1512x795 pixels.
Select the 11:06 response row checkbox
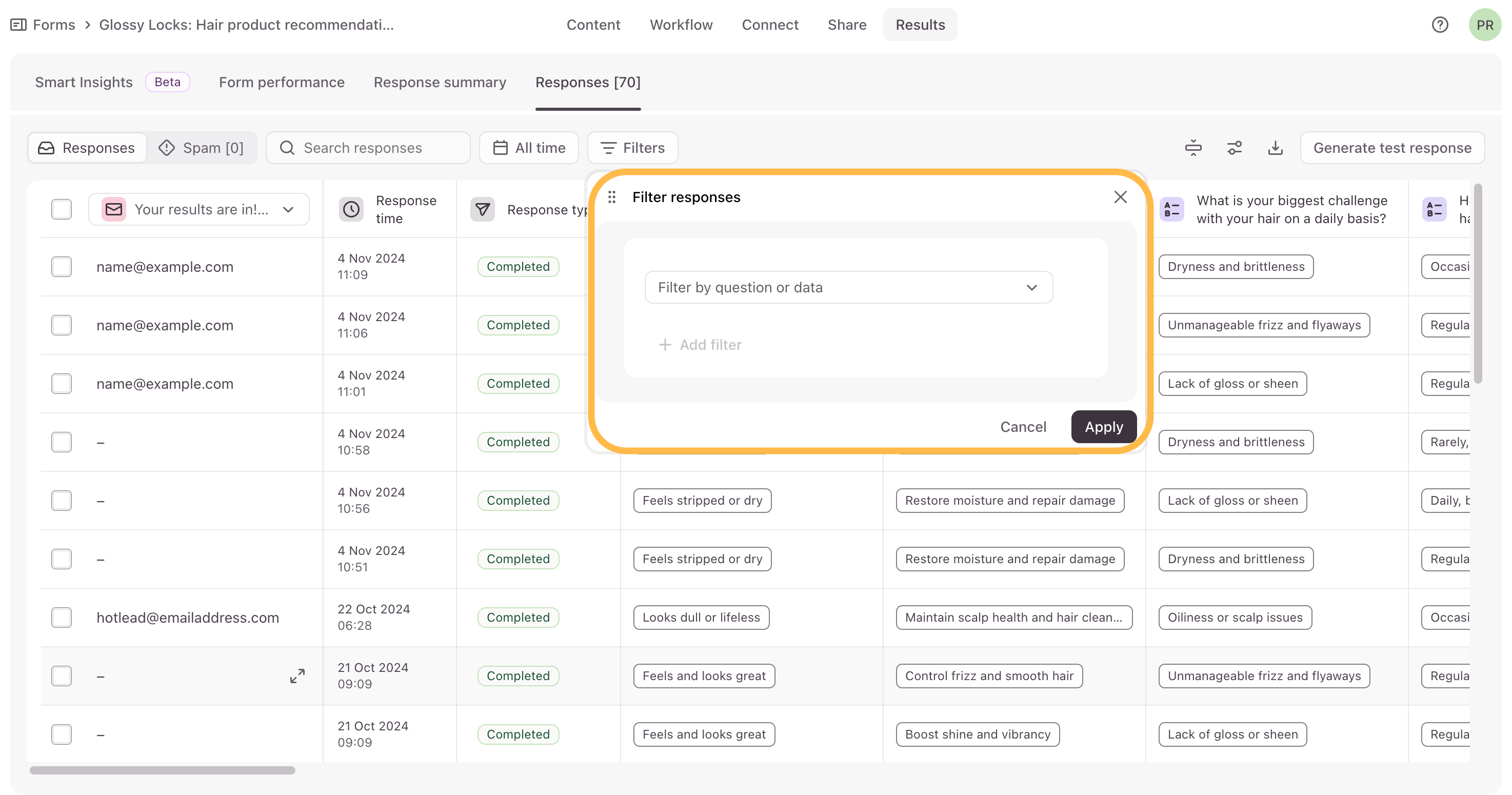pos(61,325)
